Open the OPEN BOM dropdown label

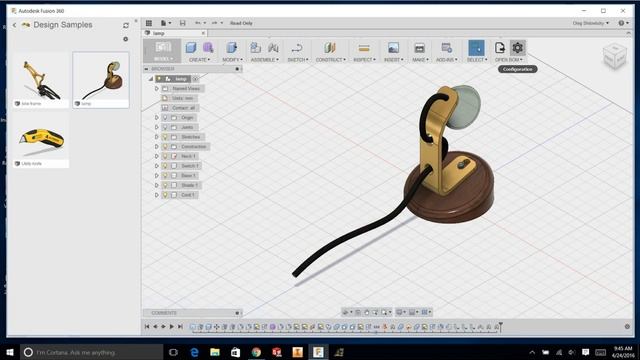tap(509, 60)
